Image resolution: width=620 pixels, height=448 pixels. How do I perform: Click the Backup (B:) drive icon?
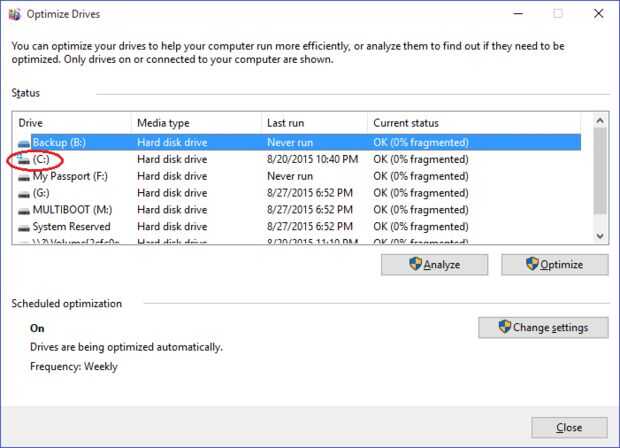[x=24, y=142]
